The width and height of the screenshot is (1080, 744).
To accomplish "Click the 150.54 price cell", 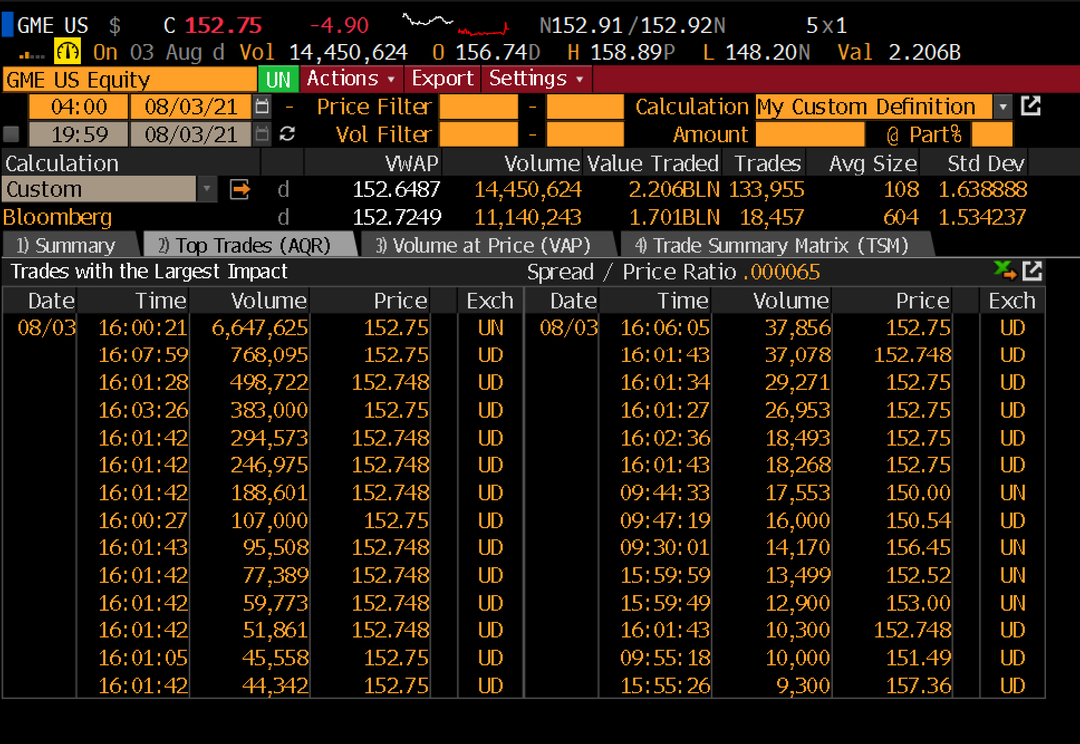I will click(918, 520).
